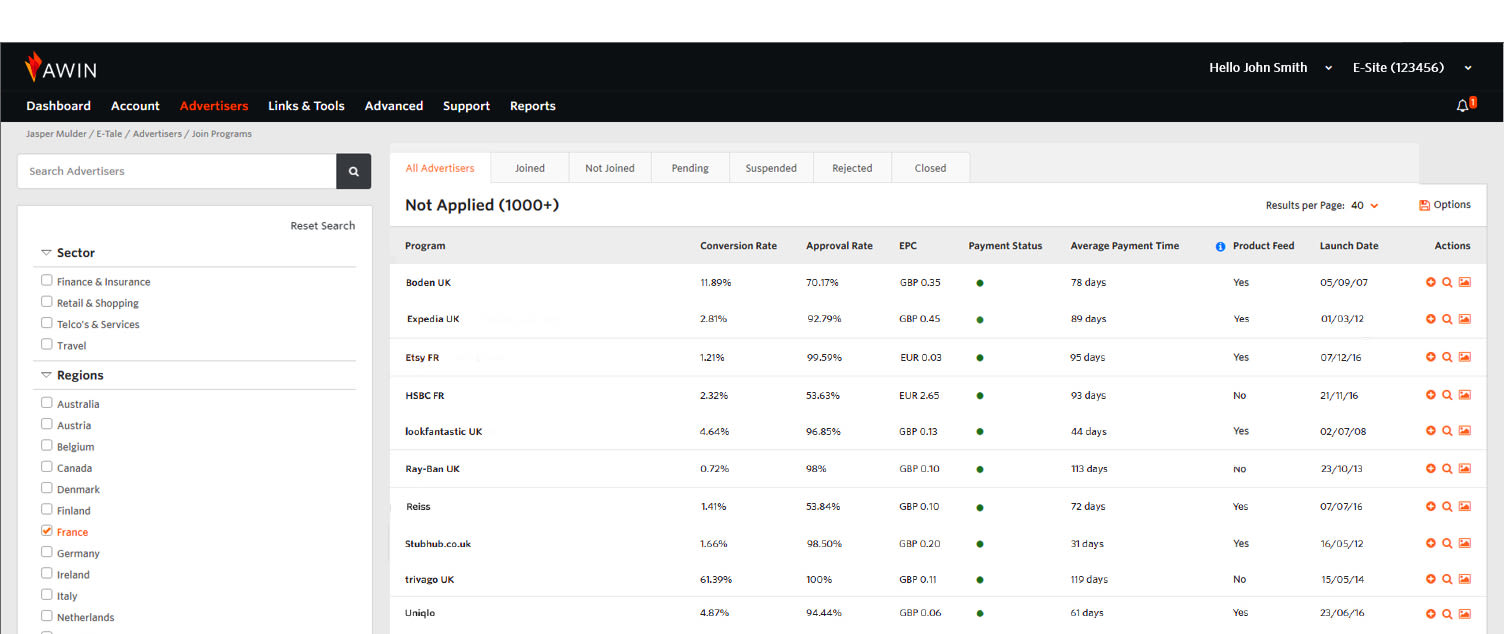Screen dimensions: 1504x634
Task: Click the magnifier icon for HSBC FR
Action: tap(1447, 395)
